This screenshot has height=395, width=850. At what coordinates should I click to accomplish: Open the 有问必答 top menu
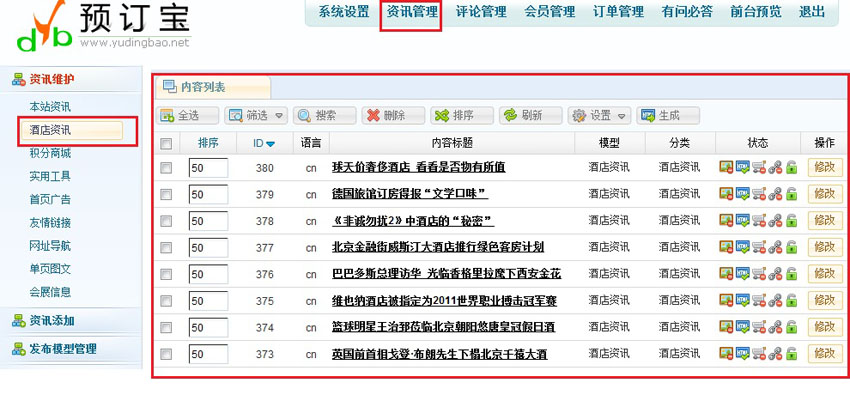[x=687, y=11]
